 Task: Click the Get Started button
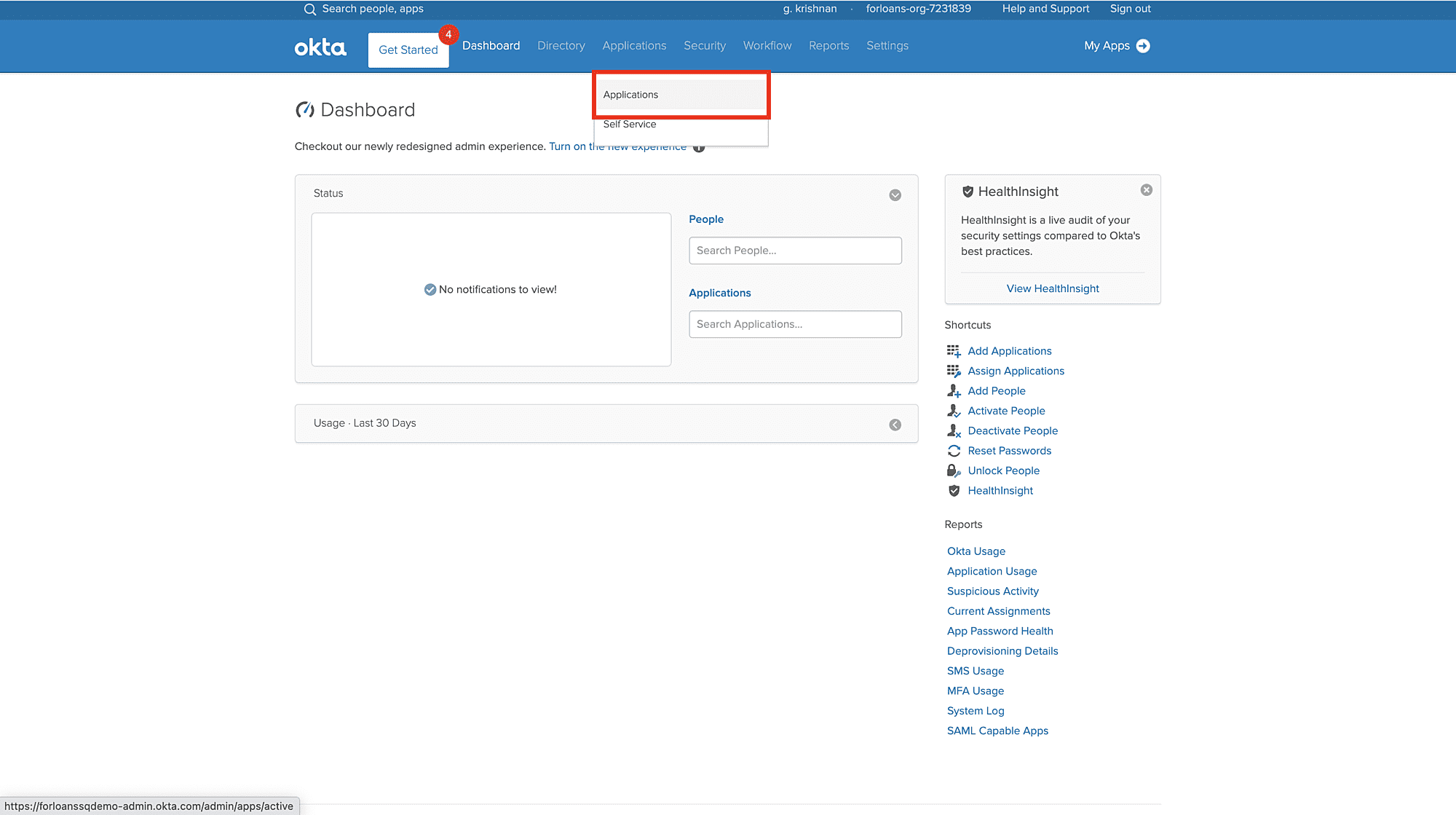[x=408, y=50]
